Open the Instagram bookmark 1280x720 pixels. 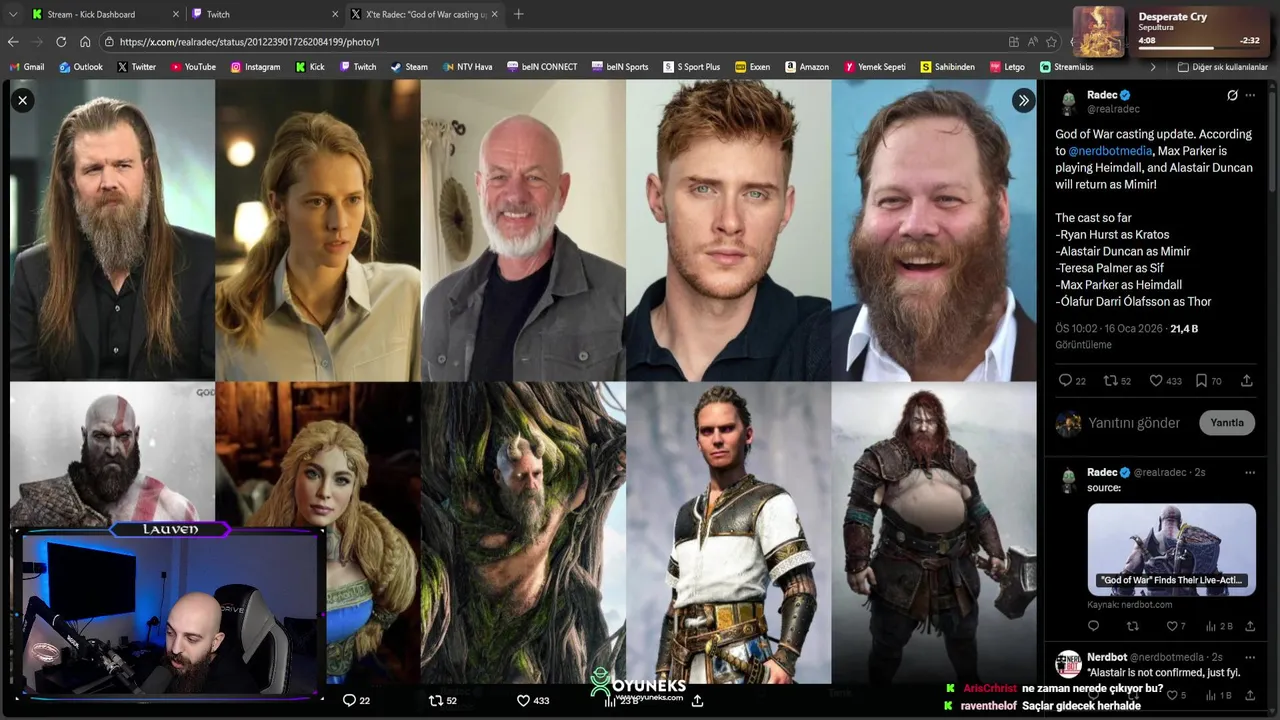pyautogui.click(x=255, y=67)
